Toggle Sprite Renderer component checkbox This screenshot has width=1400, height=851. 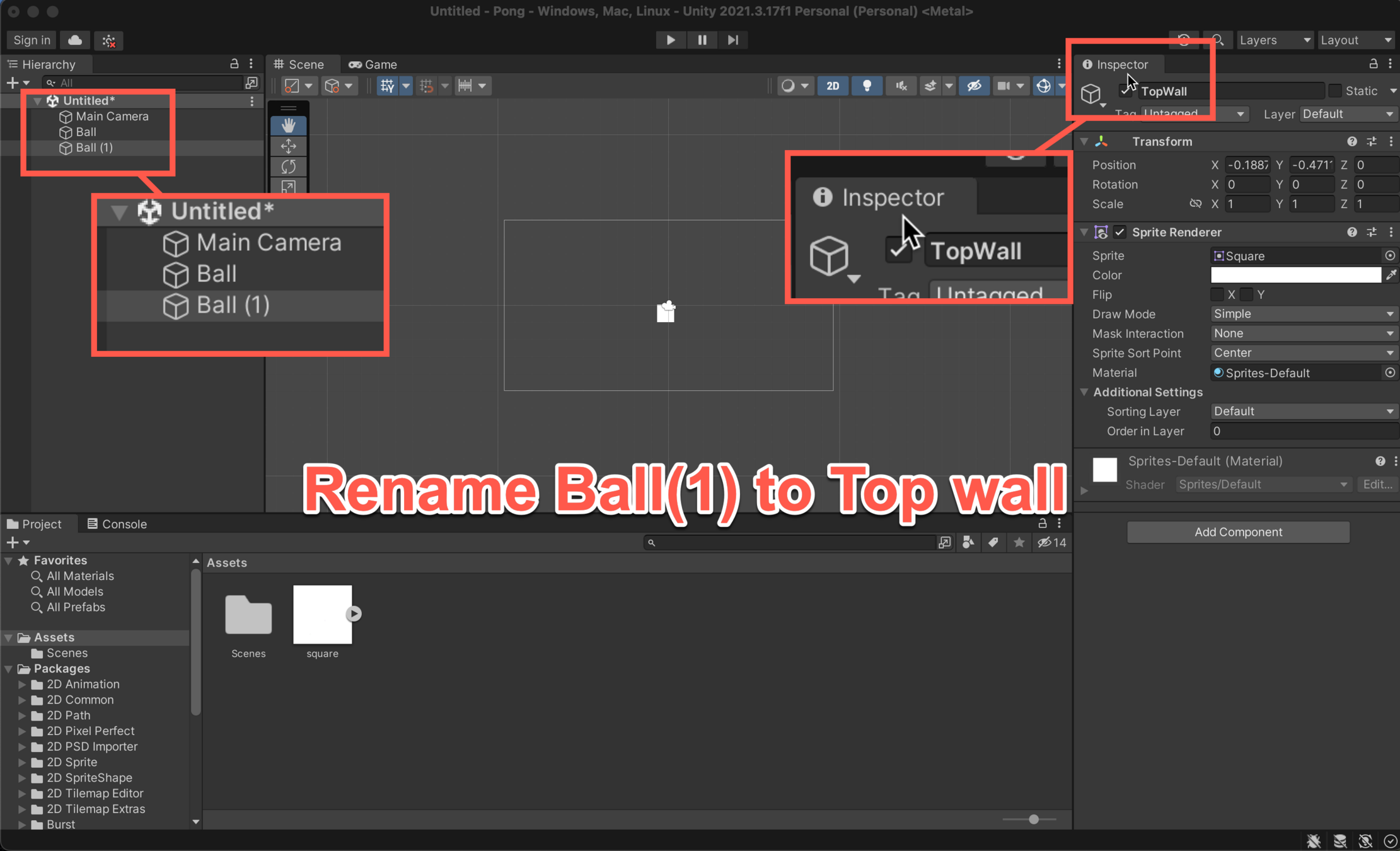coord(1119,232)
